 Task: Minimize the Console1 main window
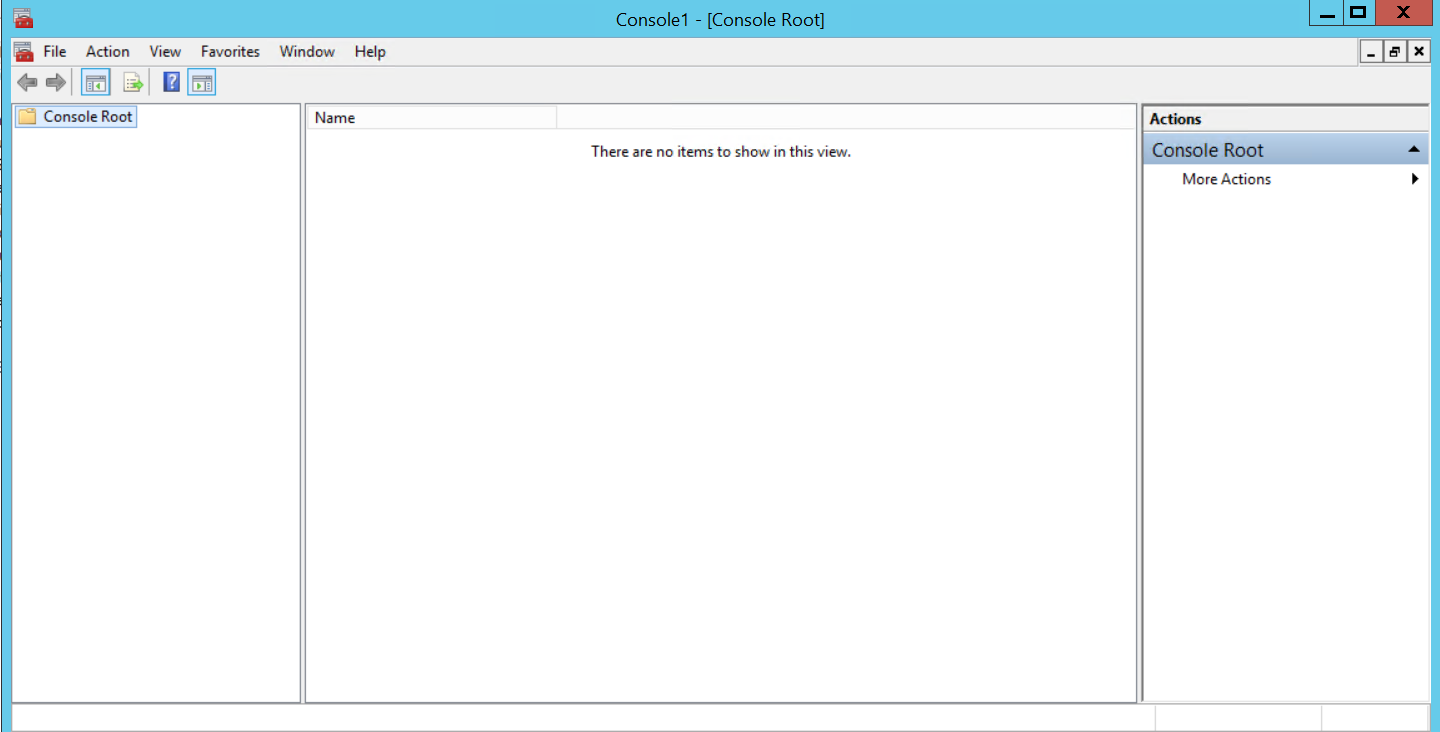(x=1327, y=13)
